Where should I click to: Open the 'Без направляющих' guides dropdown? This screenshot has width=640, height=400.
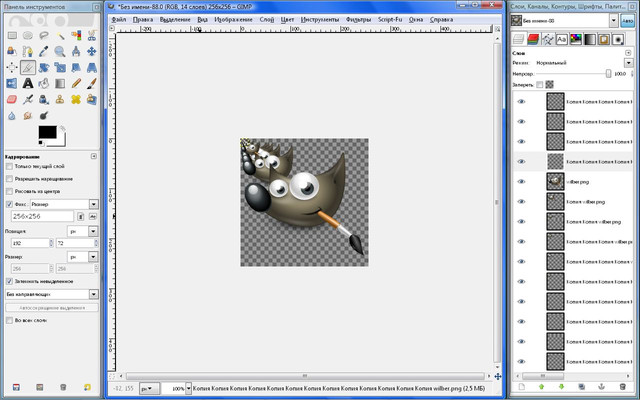[x=52, y=294]
